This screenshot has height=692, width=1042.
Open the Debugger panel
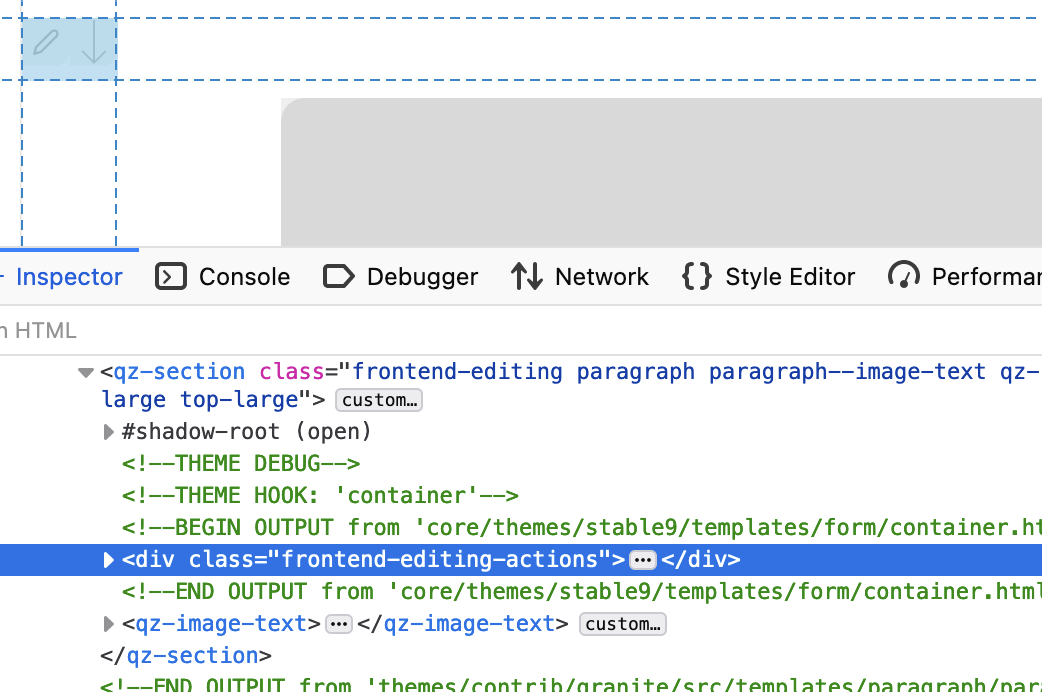coord(400,277)
